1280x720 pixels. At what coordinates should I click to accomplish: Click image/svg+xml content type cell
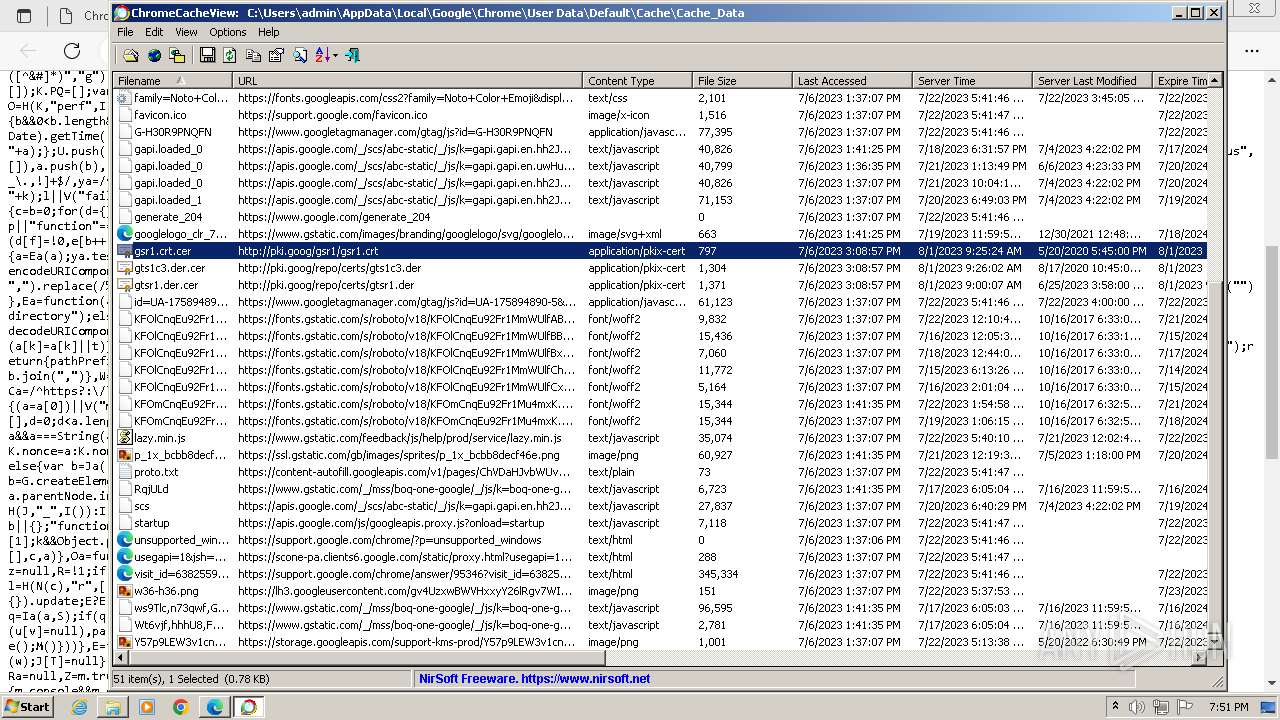[x=625, y=234]
